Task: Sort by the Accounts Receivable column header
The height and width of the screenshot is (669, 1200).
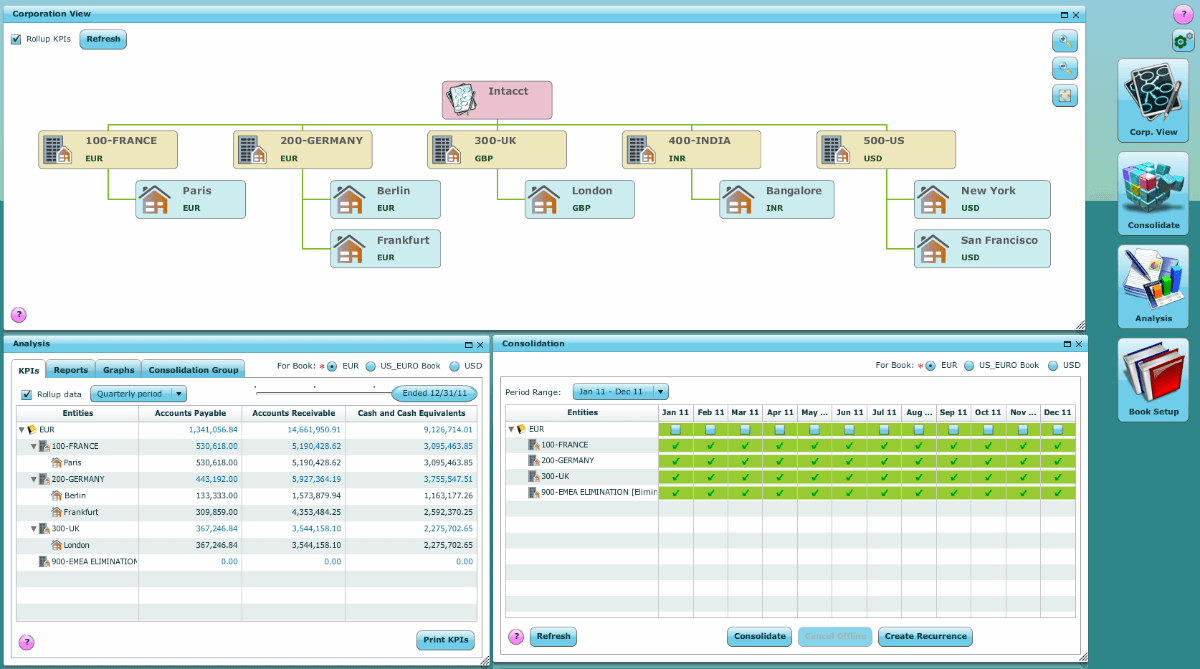Action: (x=294, y=413)
